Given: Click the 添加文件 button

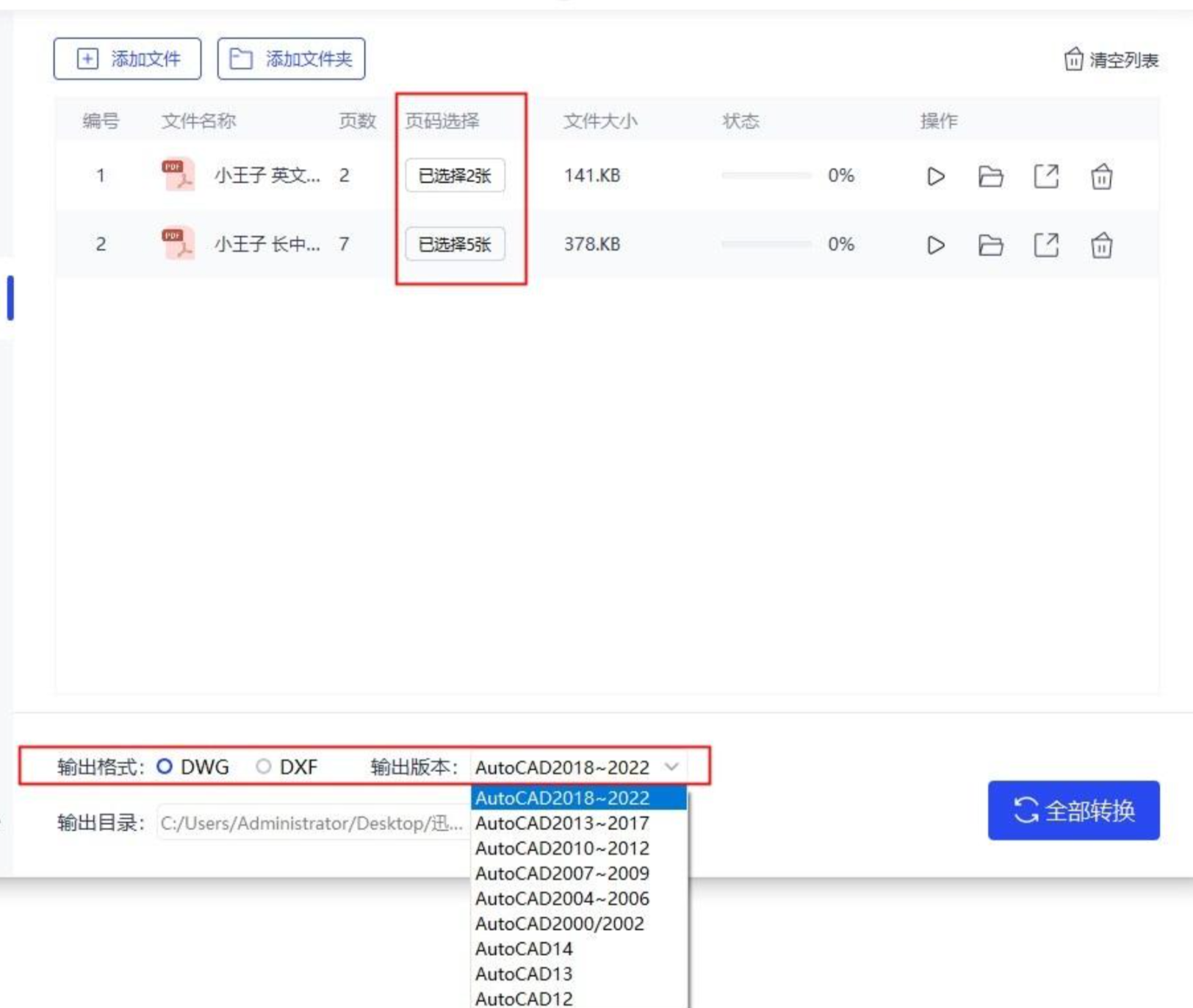Looking at the screenshot, I should pyautogui.click(x=127, y=59).
